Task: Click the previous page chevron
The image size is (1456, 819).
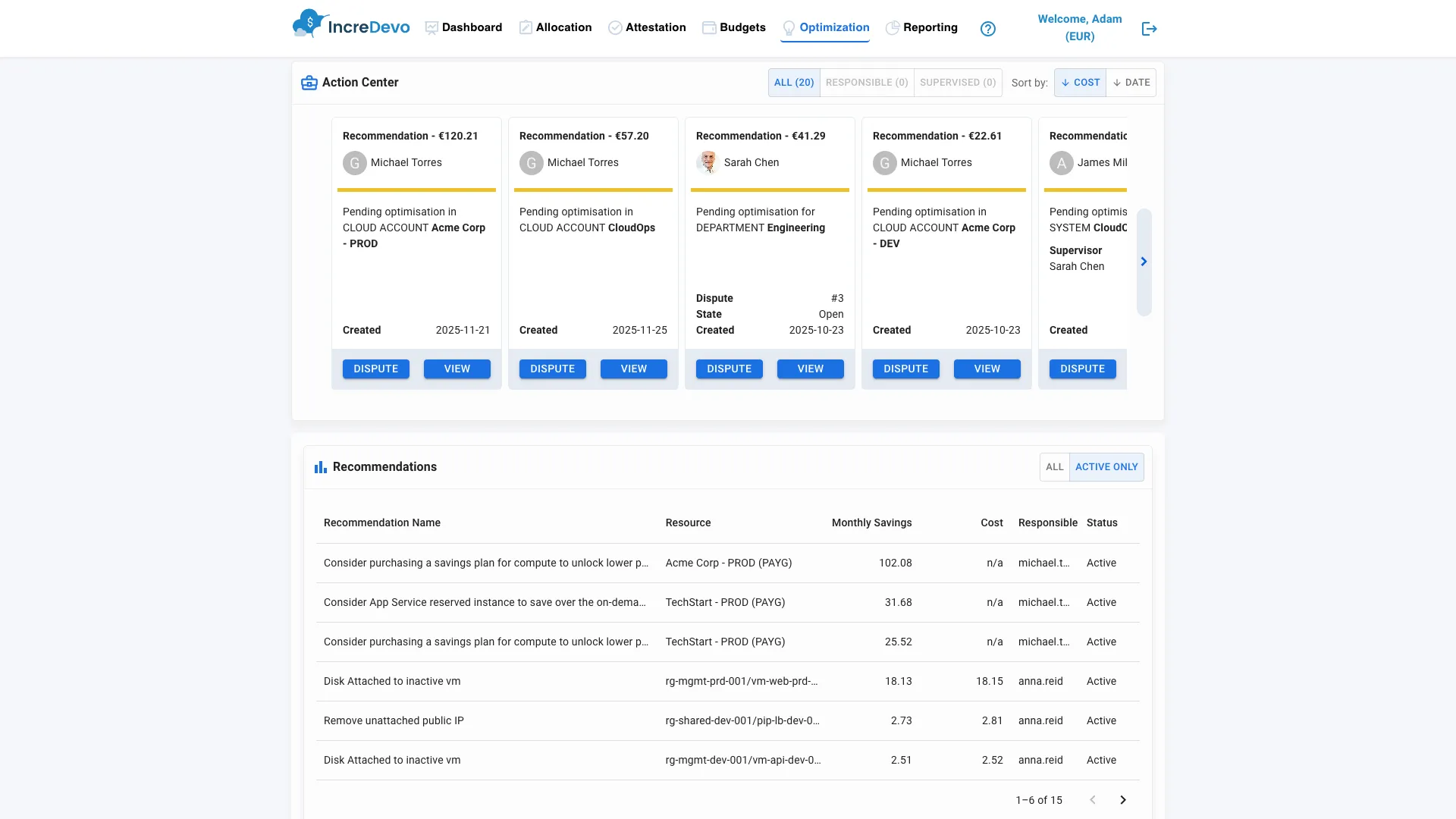Action: (x=1092, y=799)
